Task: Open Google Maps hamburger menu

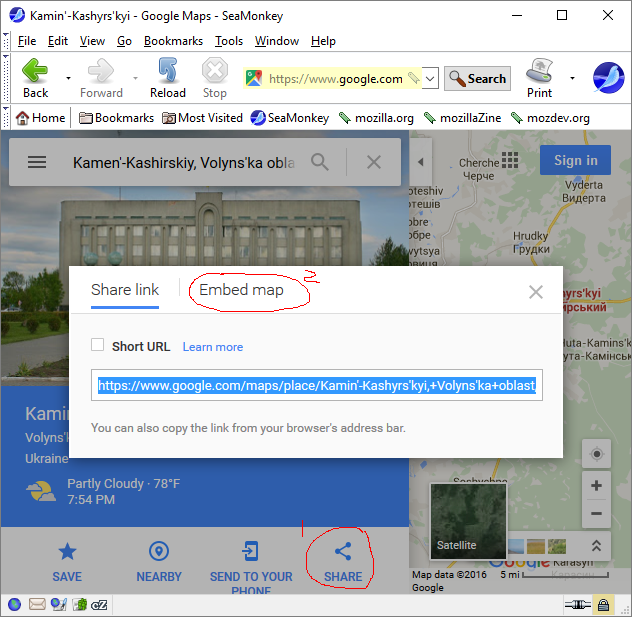Action: 37,162
